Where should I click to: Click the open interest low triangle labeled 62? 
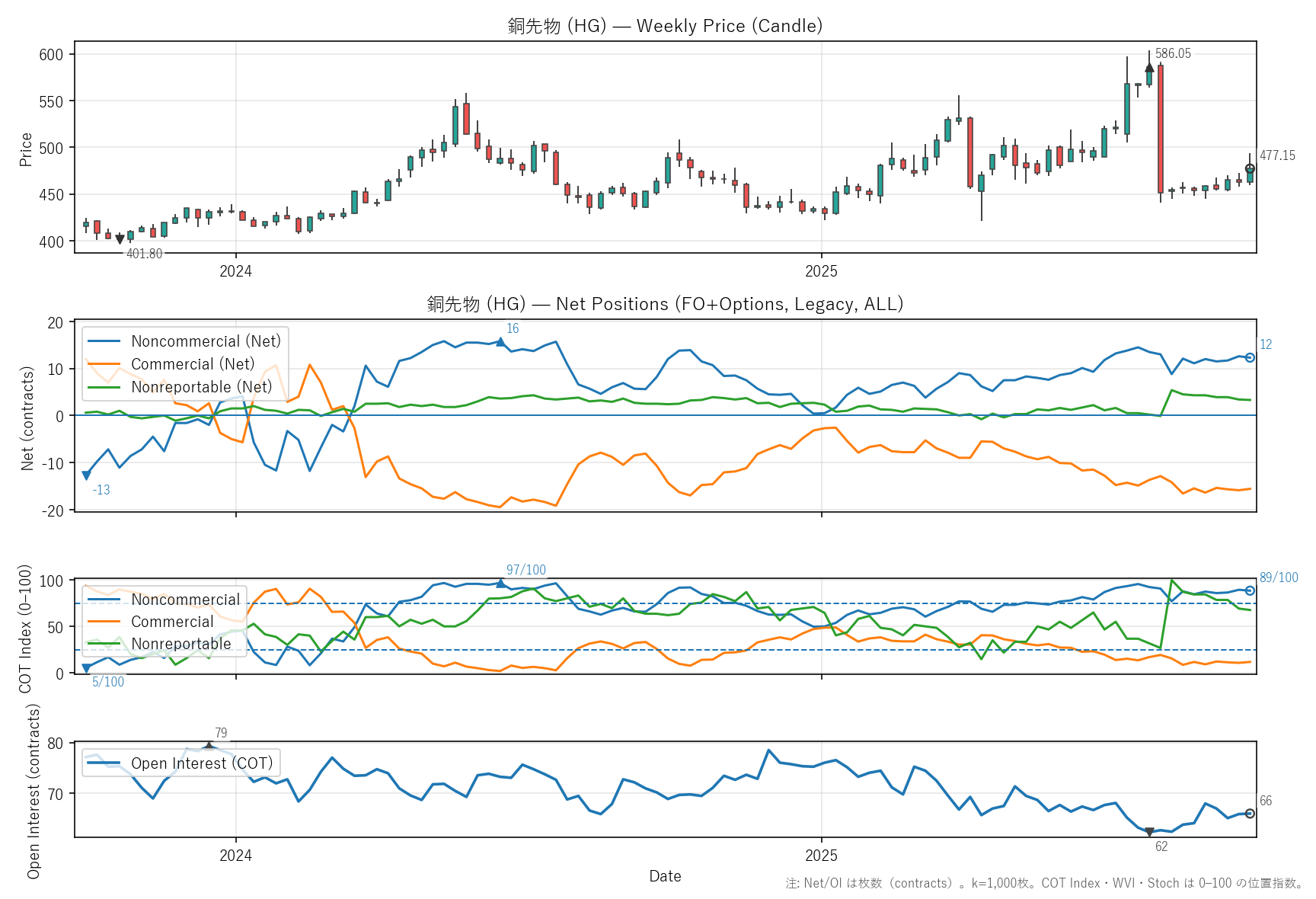[x=1149, y=832]
